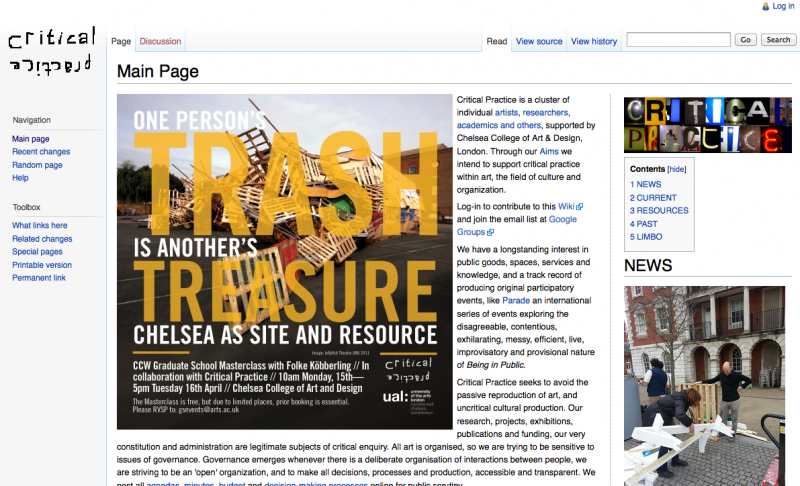Click the user icon beside Log in
The height and width of the screenshot is (486, 800).
click(x=765, y=7)
